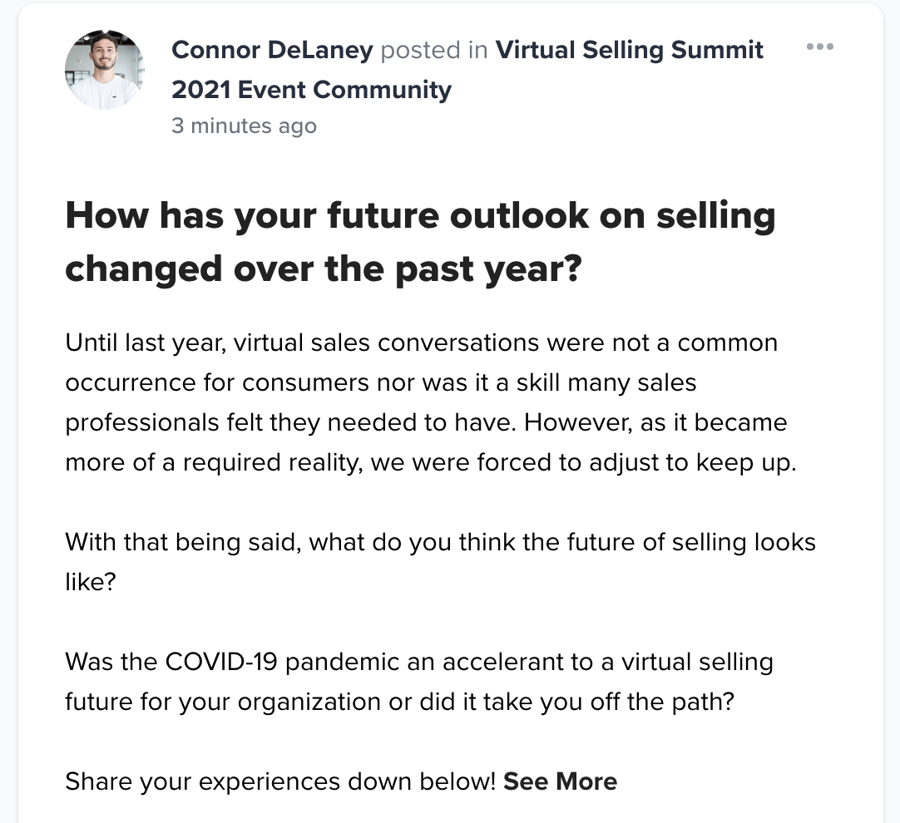Click the "changed over the past year?" title line
The width and height of the screenshot is (900, 823).
pos(323,268)
